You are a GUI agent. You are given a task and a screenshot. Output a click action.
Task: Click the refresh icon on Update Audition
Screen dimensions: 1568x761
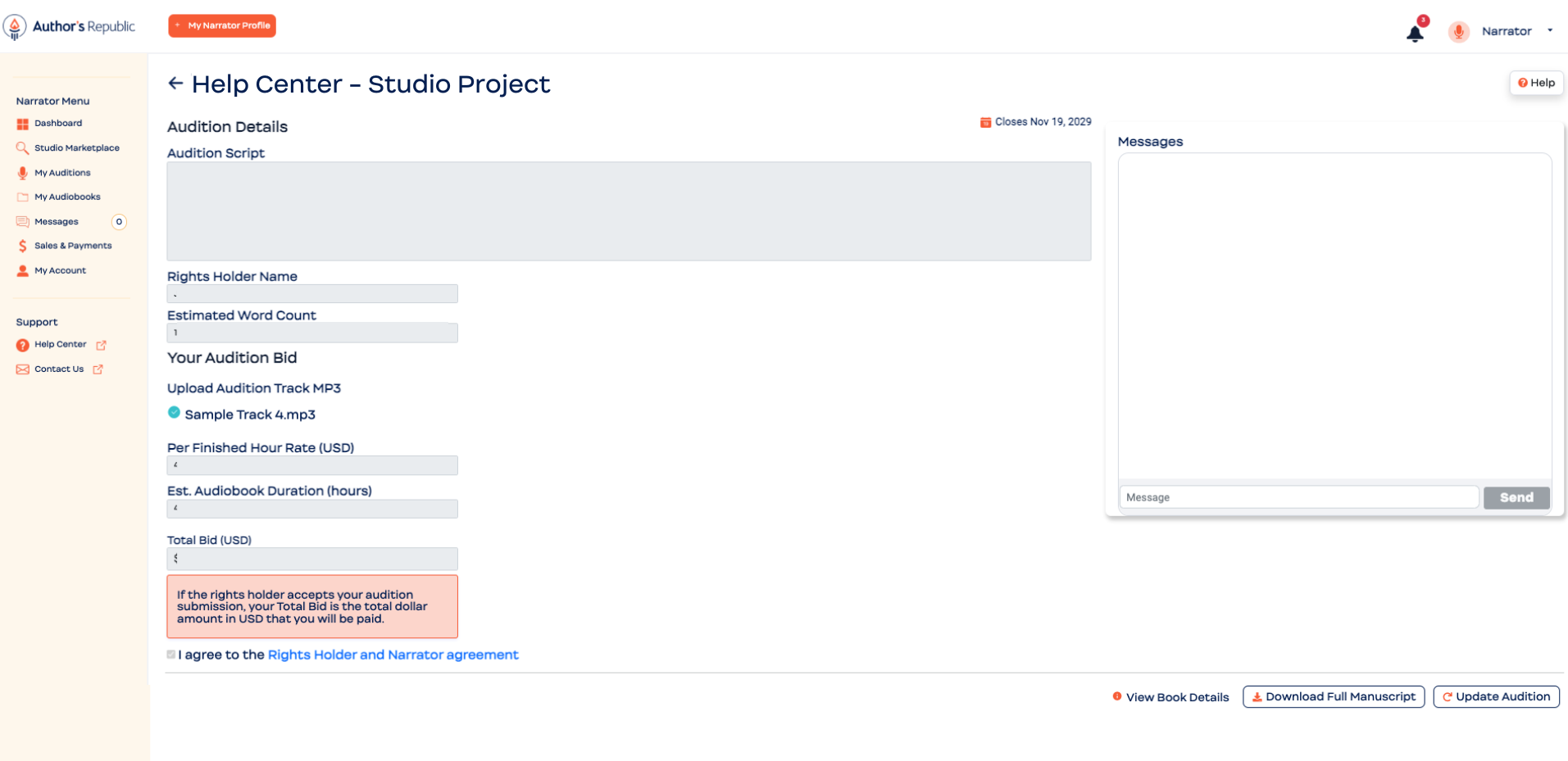[x=1448, y=697]
